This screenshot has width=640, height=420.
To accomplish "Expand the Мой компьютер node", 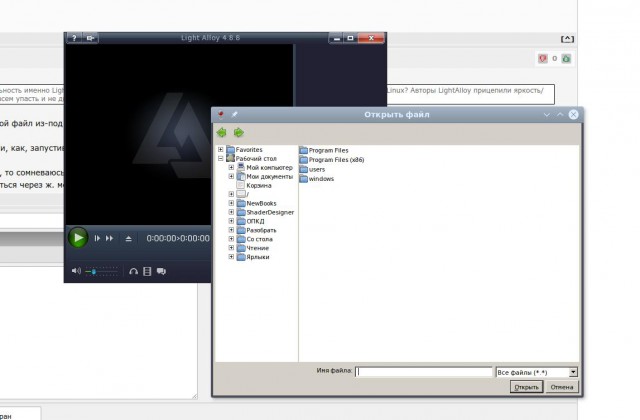I will (231, 167).
